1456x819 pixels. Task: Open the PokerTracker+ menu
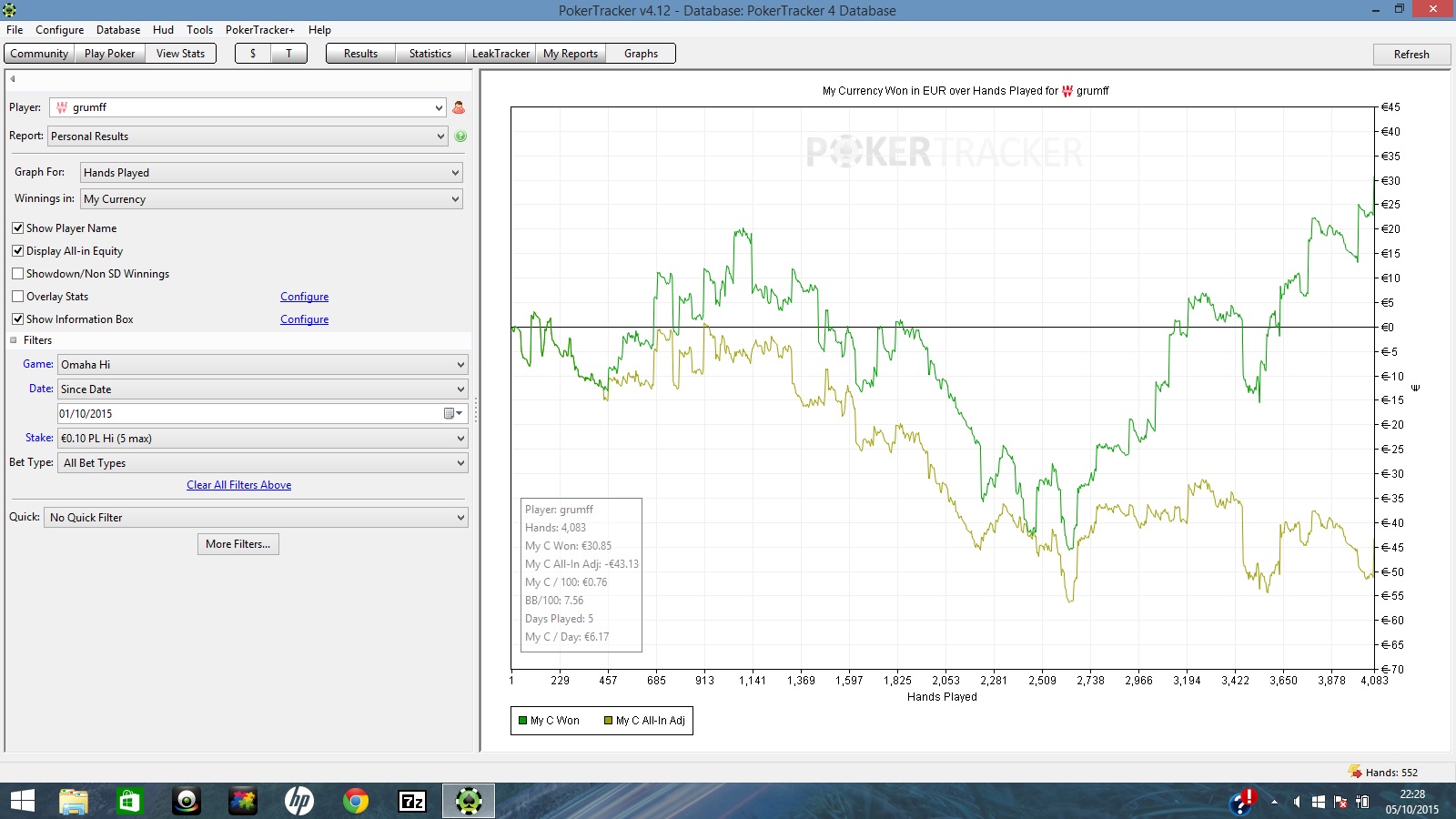click(260, 30)
